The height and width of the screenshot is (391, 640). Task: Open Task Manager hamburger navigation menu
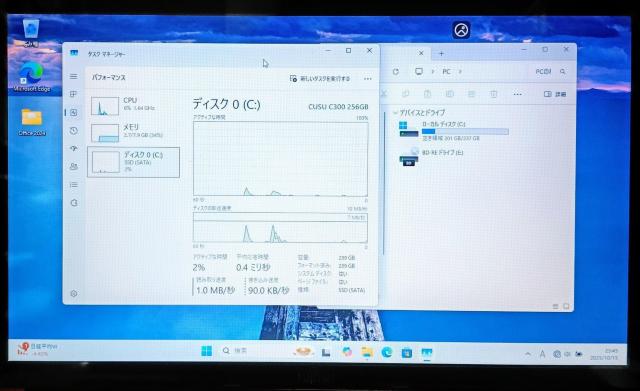[73, 76]
